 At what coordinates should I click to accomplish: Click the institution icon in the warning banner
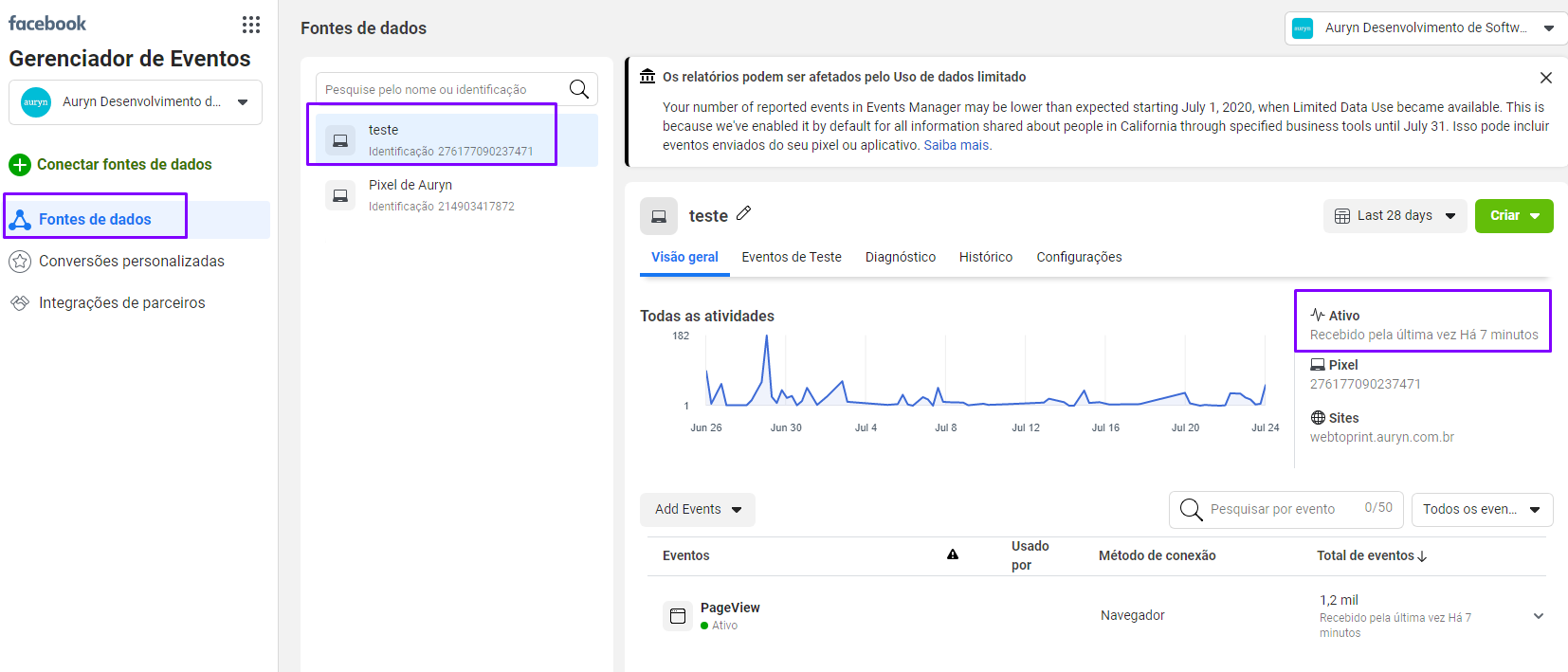[647, 77]
